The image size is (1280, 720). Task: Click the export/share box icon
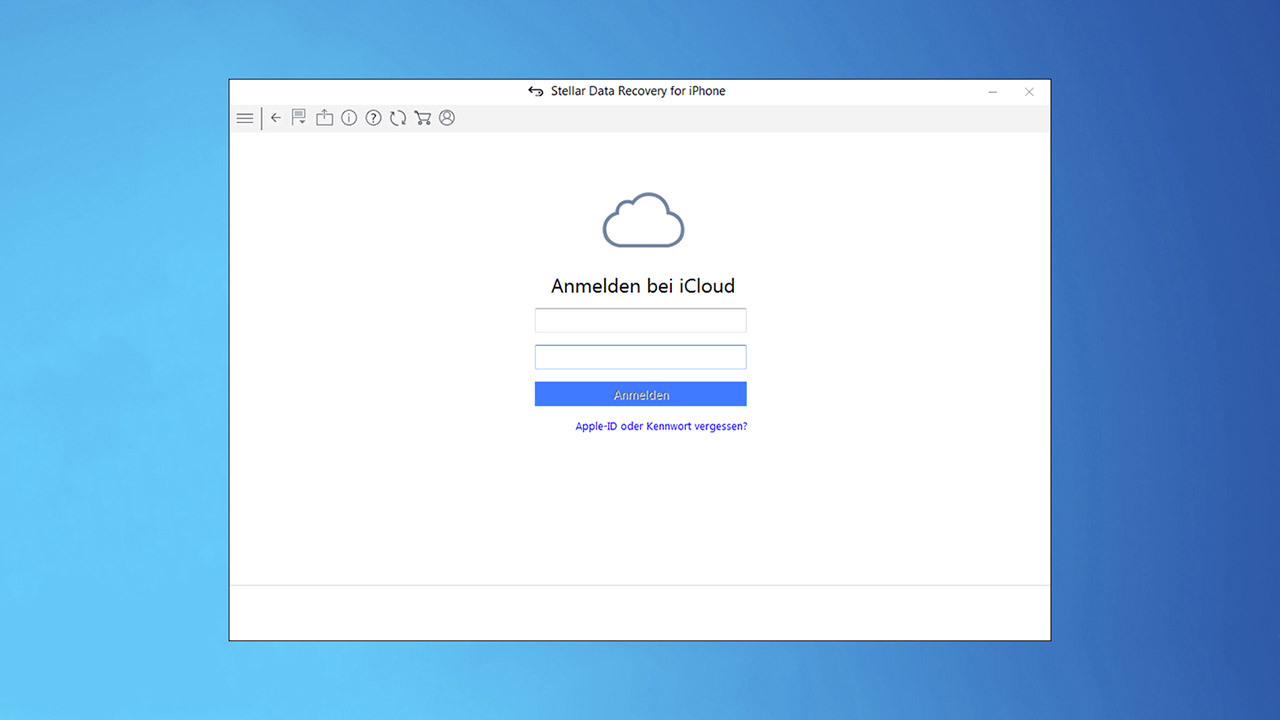pyautogui.click(x=324, y=118)
